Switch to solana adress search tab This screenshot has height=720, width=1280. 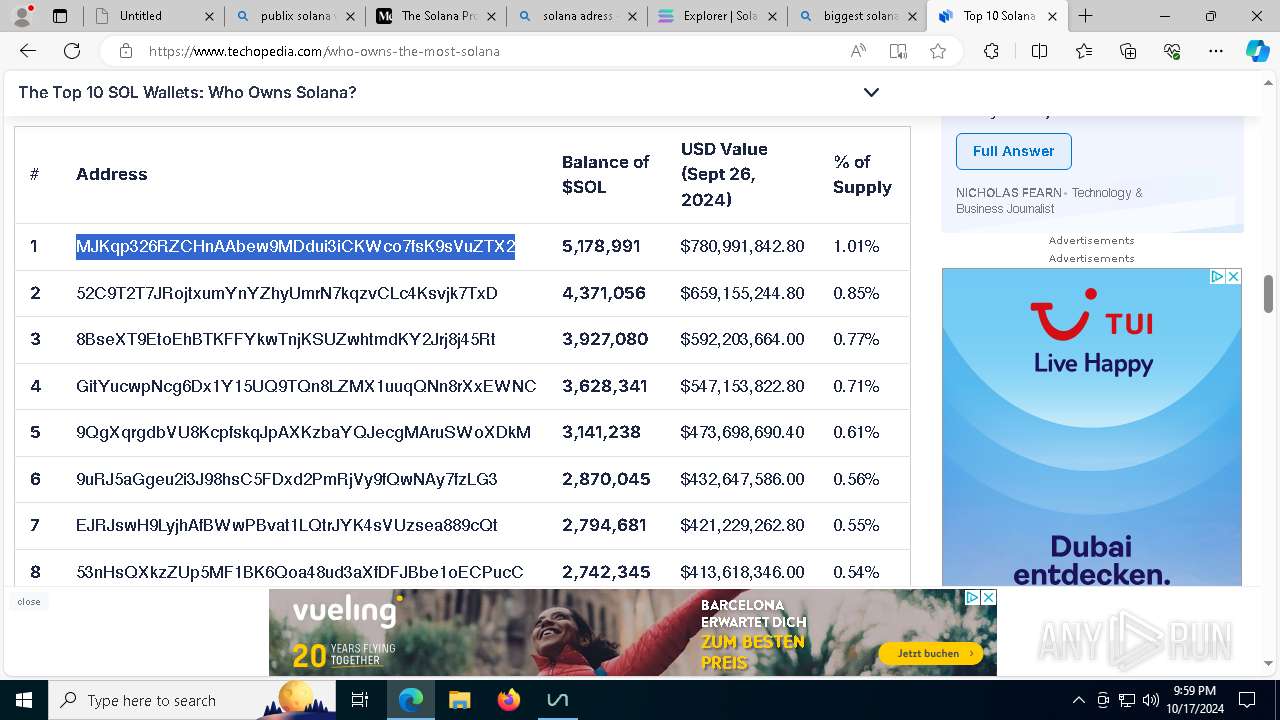(x=576, y=16)
